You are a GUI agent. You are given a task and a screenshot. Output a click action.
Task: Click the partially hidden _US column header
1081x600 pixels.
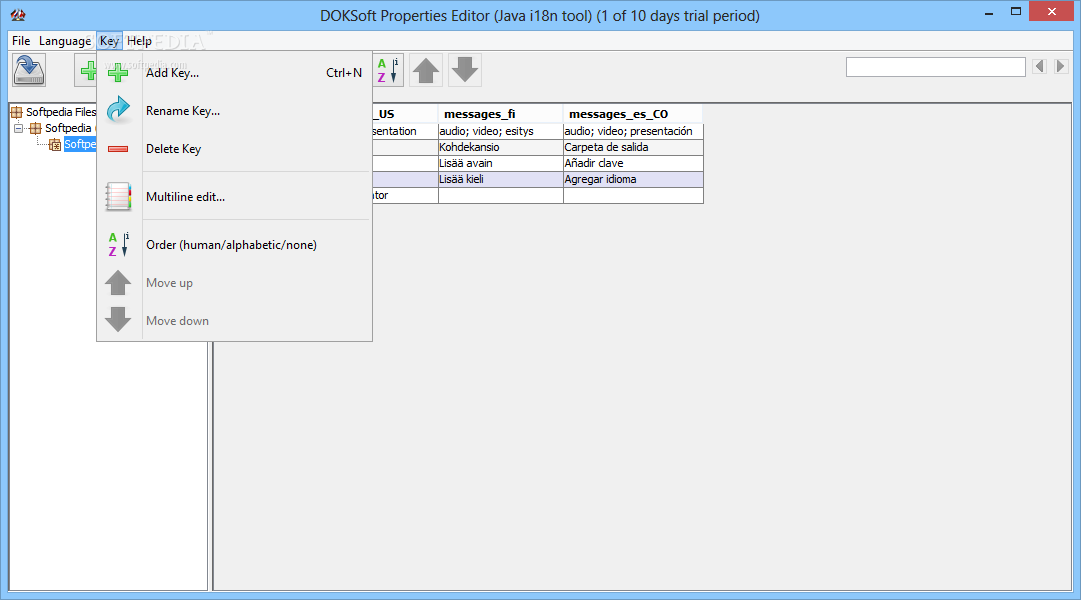[x=405, y=114]
